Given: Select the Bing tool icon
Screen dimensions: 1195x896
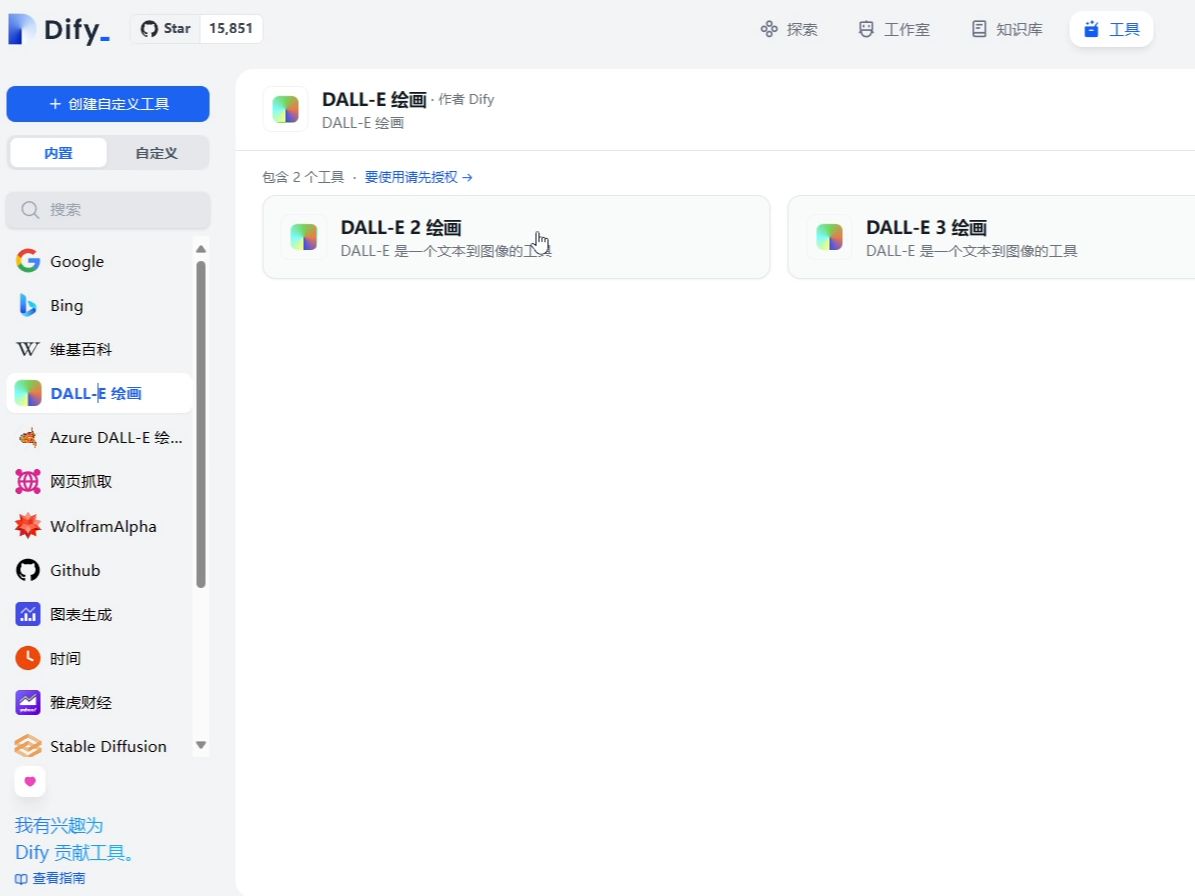Looking at the screenshot, I should coord(27,305).
